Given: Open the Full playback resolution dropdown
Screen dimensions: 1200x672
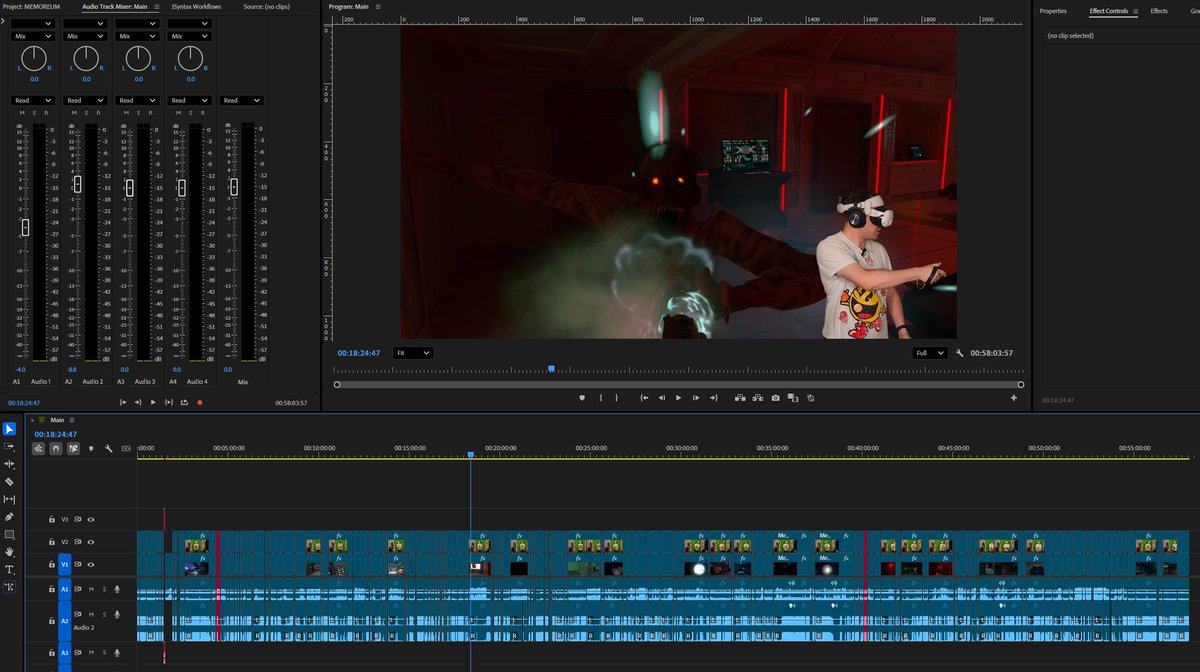Looking at the screenshot, I should 930,353.
